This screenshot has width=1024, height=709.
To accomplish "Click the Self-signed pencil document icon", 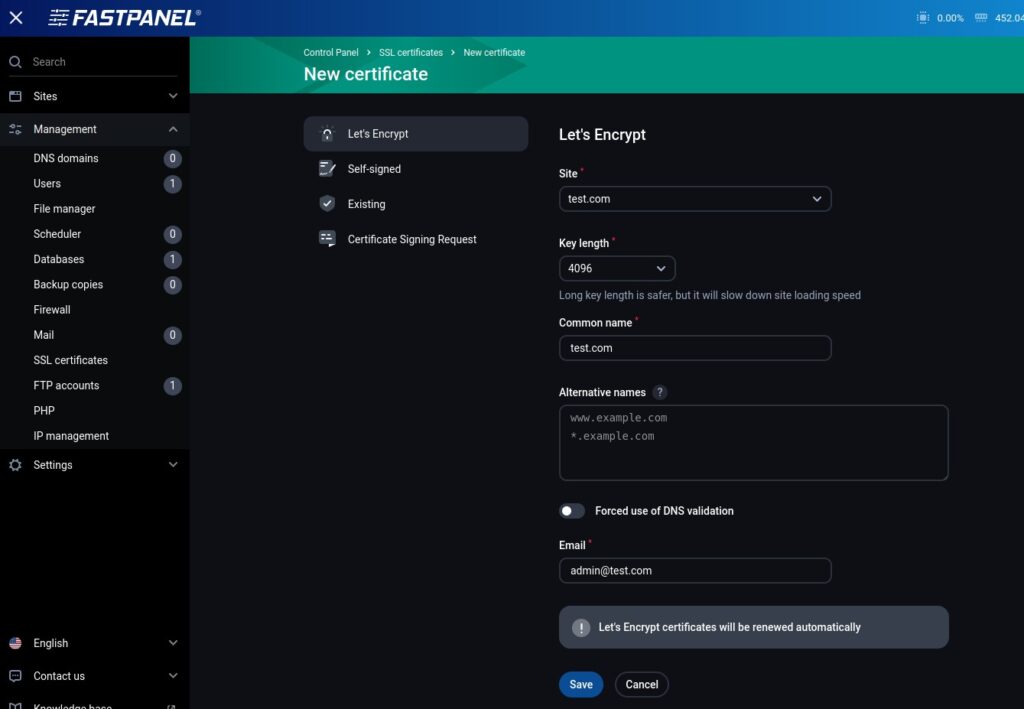I will click(327, 168).
